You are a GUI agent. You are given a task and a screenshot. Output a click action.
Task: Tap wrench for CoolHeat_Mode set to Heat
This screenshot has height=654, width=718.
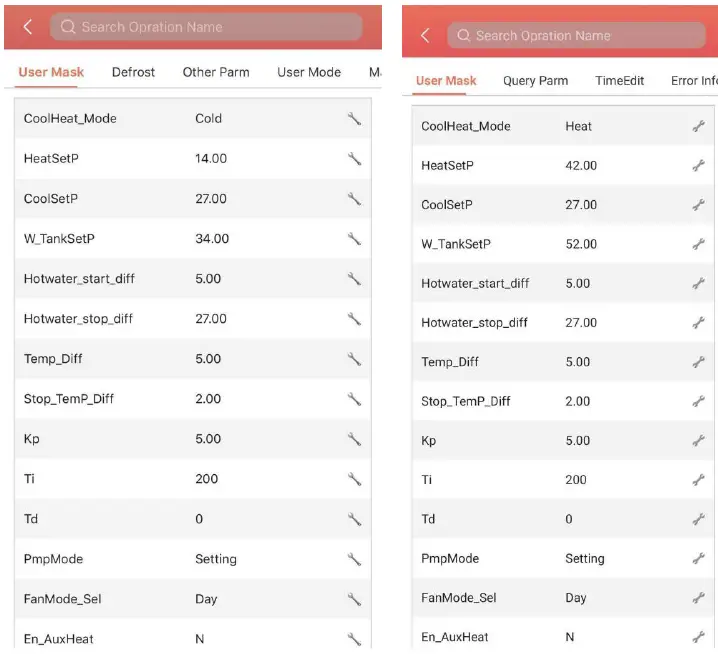click(x=698, y=127)
